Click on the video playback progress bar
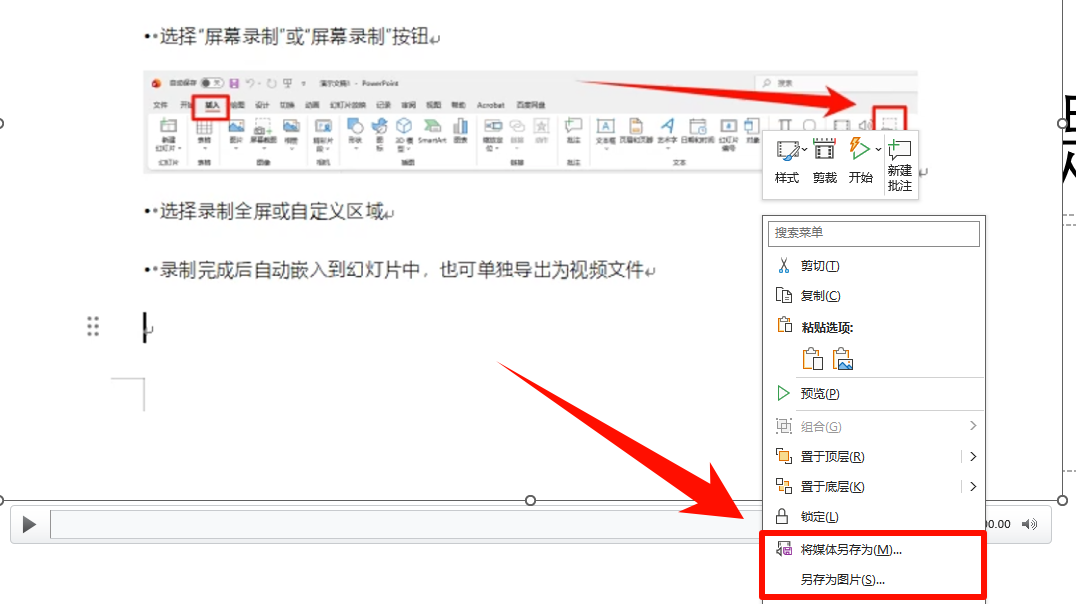 tap(400, 524)
